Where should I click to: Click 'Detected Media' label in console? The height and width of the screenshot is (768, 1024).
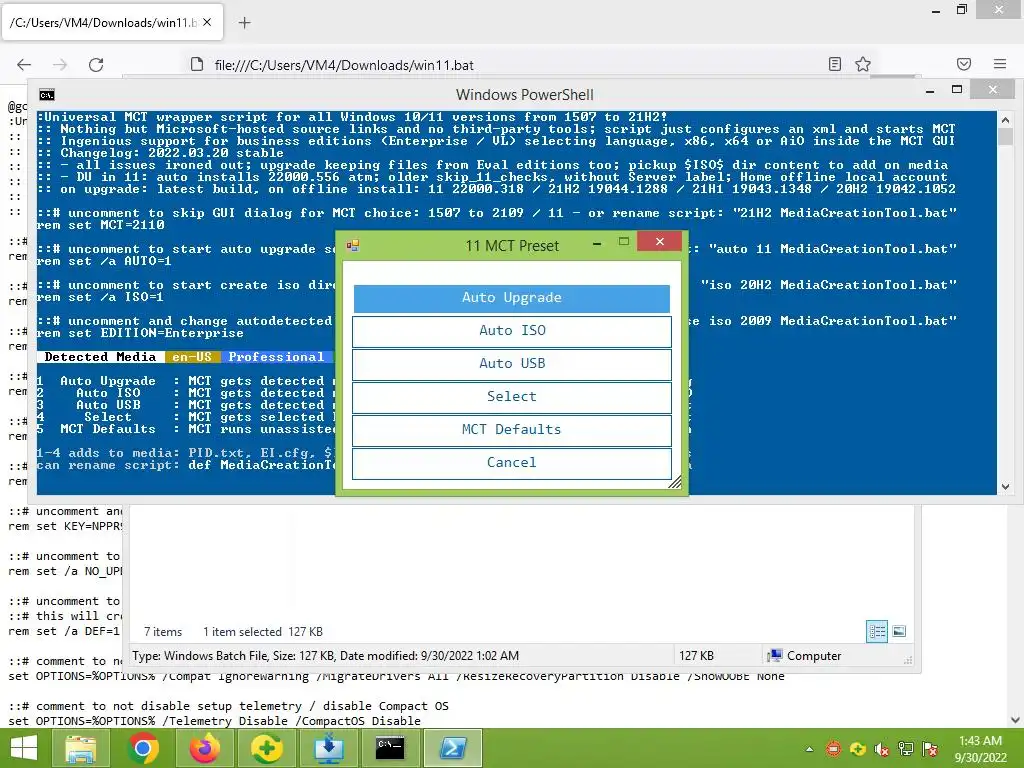100,357
